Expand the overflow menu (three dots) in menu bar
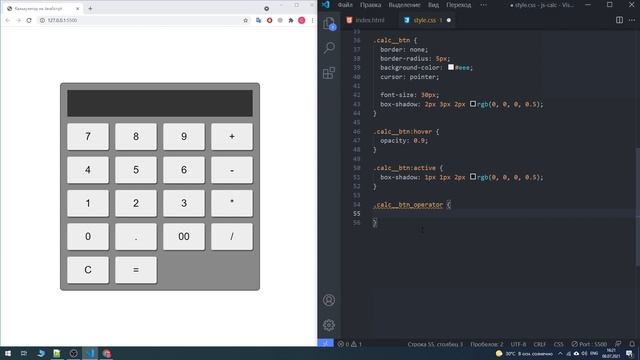The width and height of the screenshot is (640, 360). tap(483, 5)
